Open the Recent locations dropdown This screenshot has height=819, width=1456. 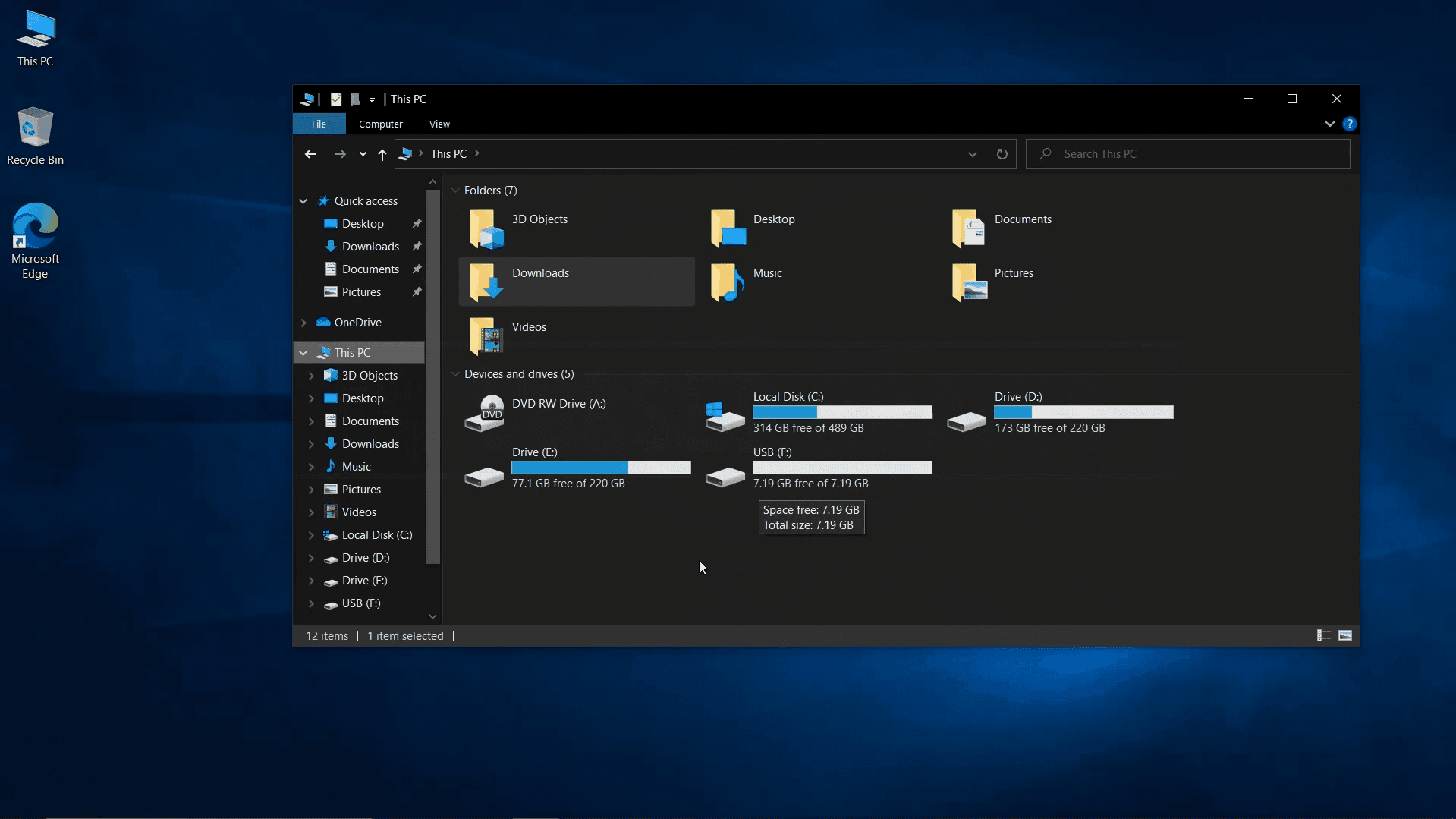pyautogui.click(x=363, y=154)
